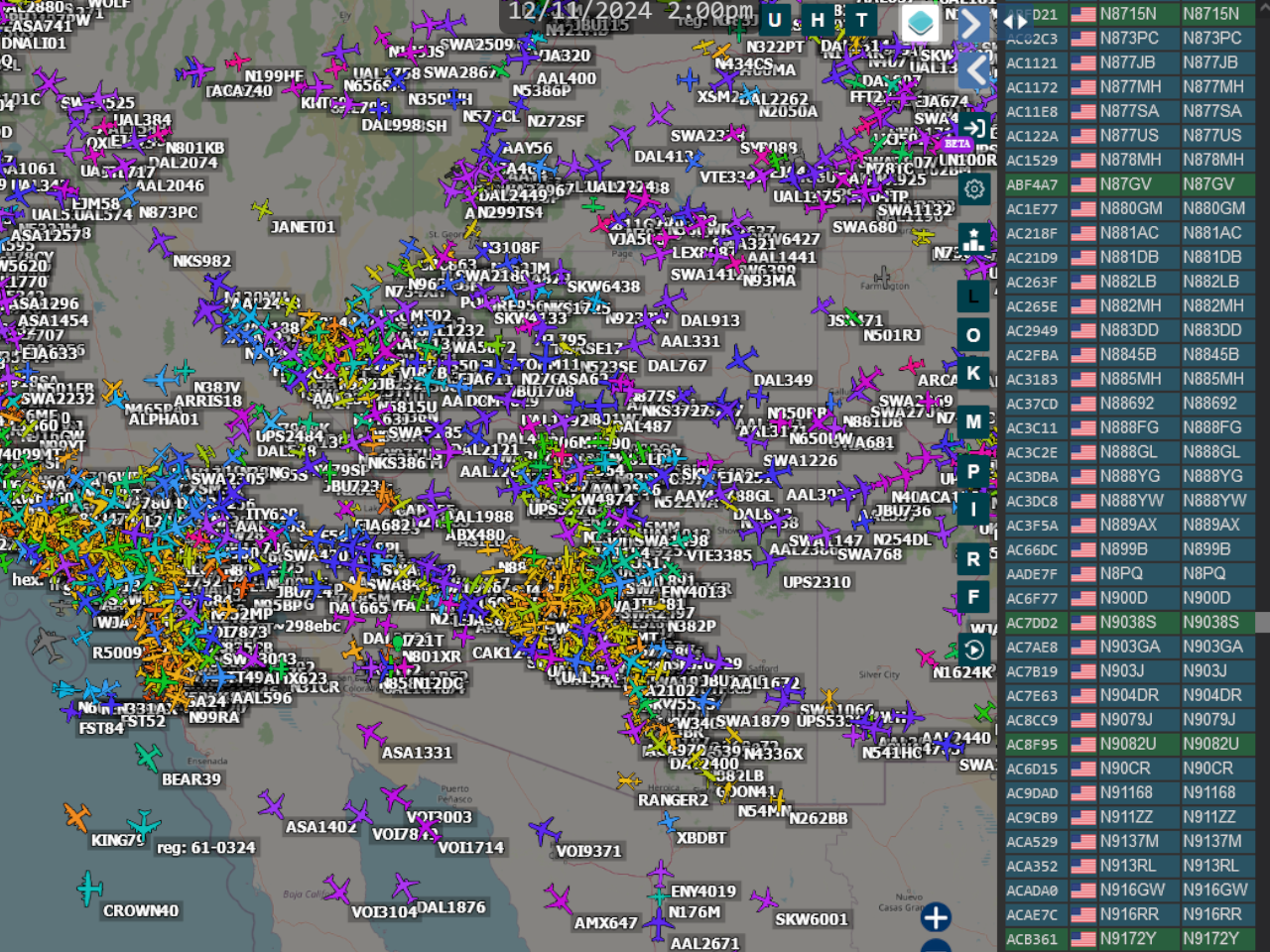The height and width of the screenshot is (952, 1270).
Task: Click the 12/11/2024 2:00pm timestamp
Action: point(630,12)
